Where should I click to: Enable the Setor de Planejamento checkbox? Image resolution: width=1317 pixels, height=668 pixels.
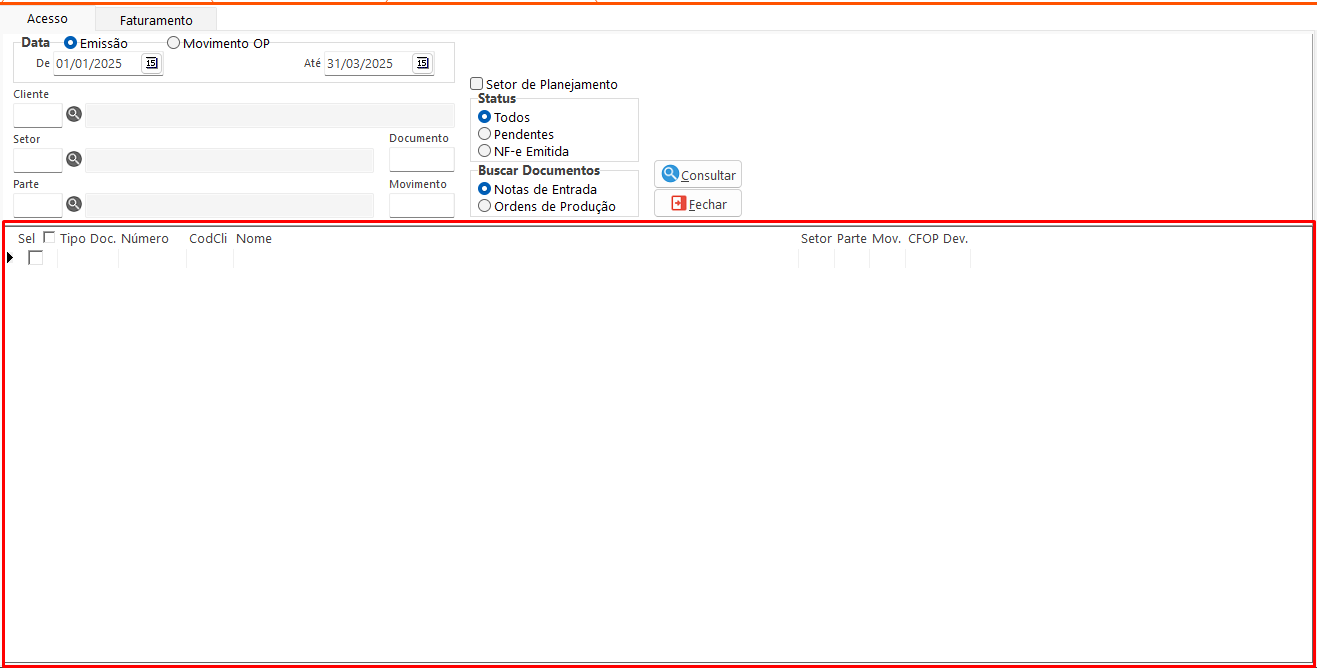tap(477, 84)
